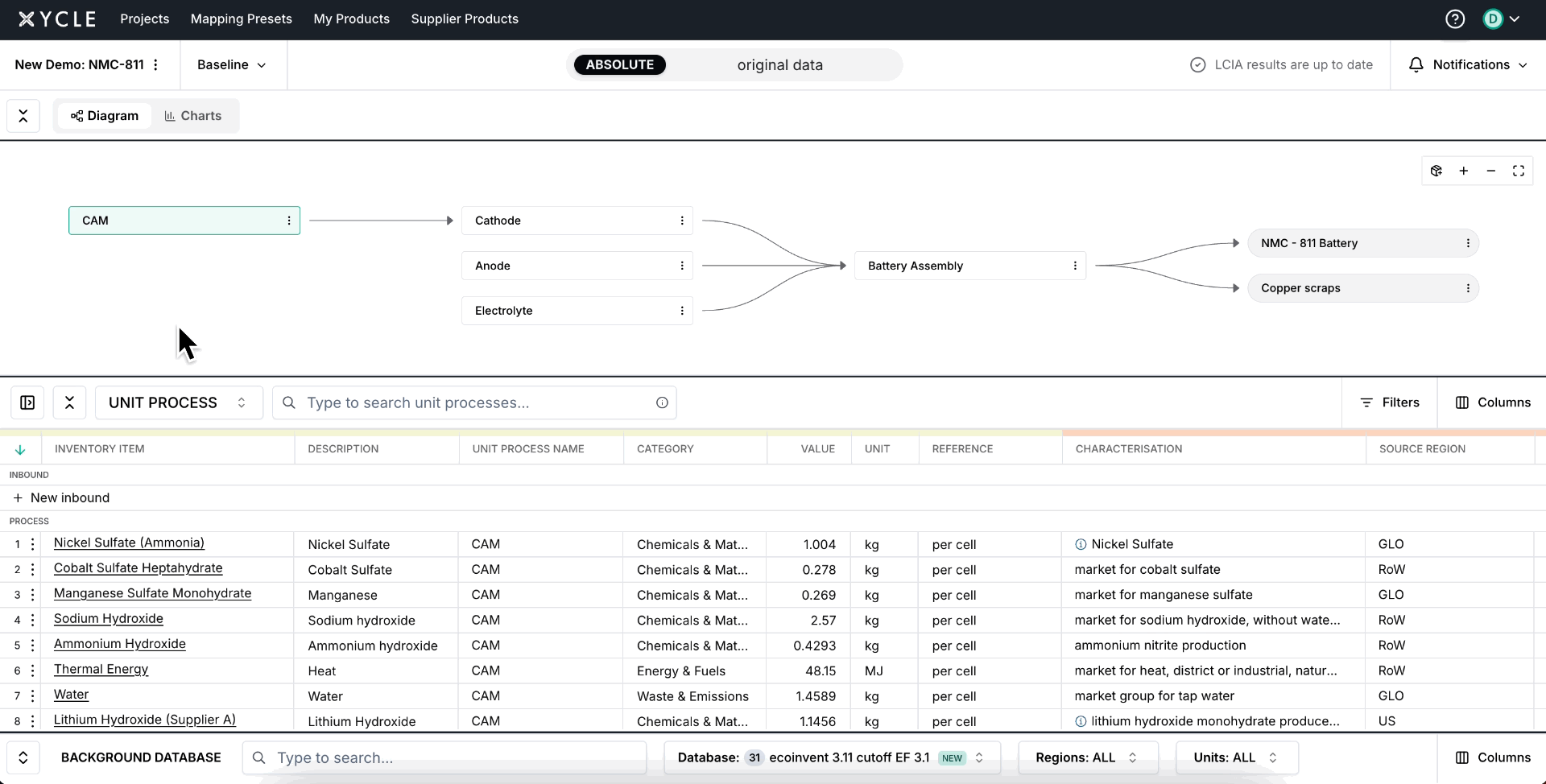Toggle the side panel layout icon
1546x784 pixels.
click(27, 402)
